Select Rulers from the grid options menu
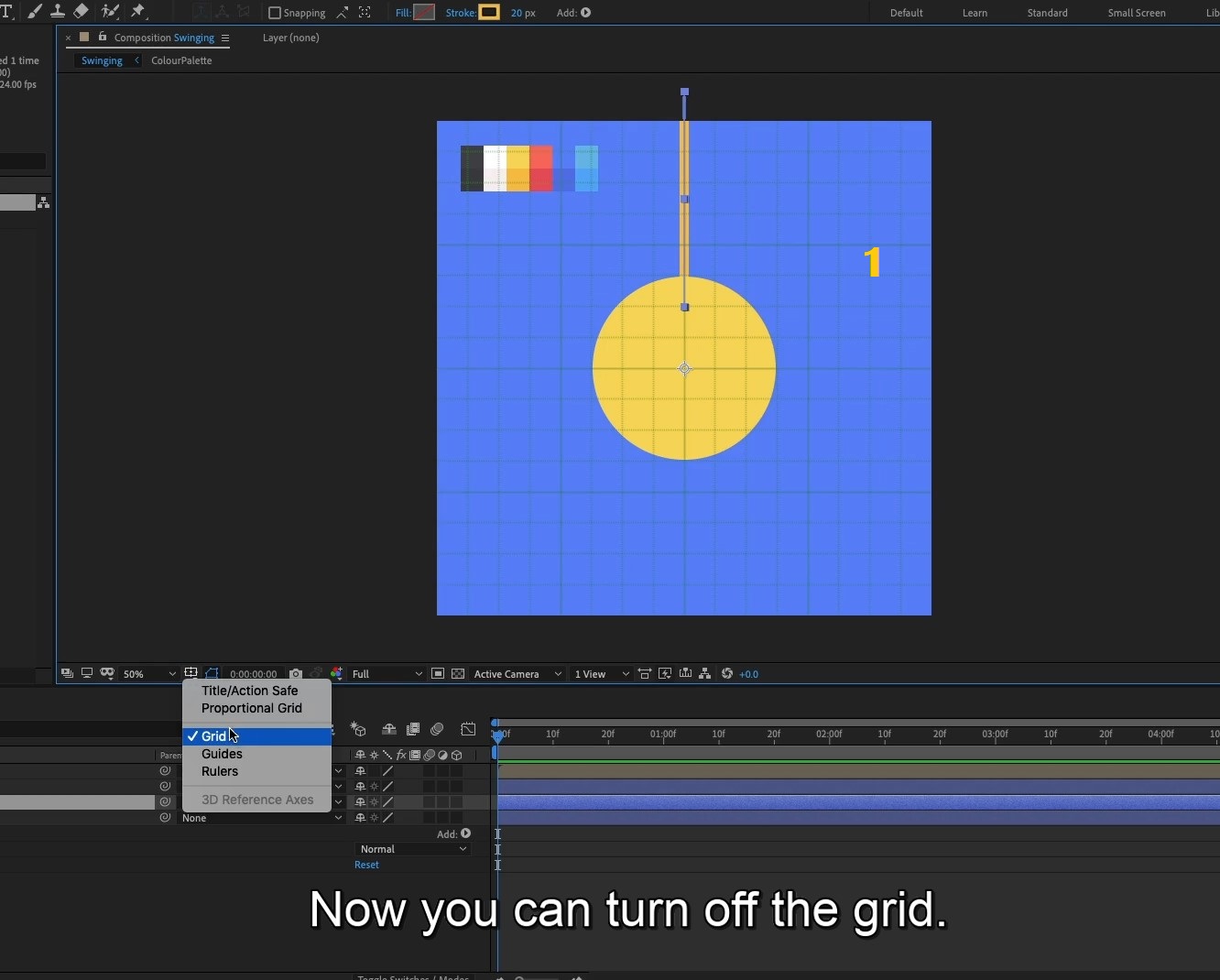 tap(220, 771)
